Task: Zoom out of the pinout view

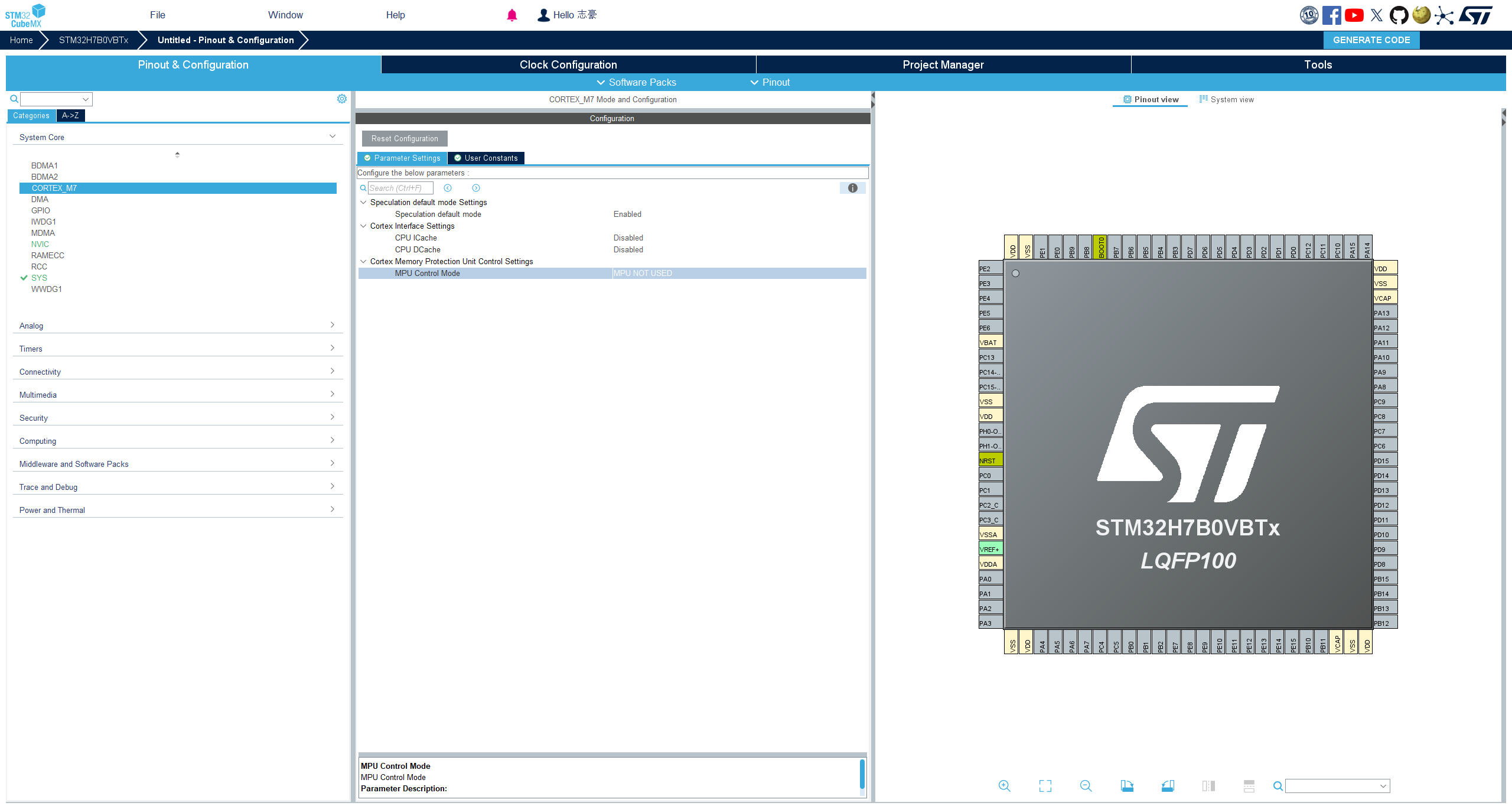Action: [1086, 786]
